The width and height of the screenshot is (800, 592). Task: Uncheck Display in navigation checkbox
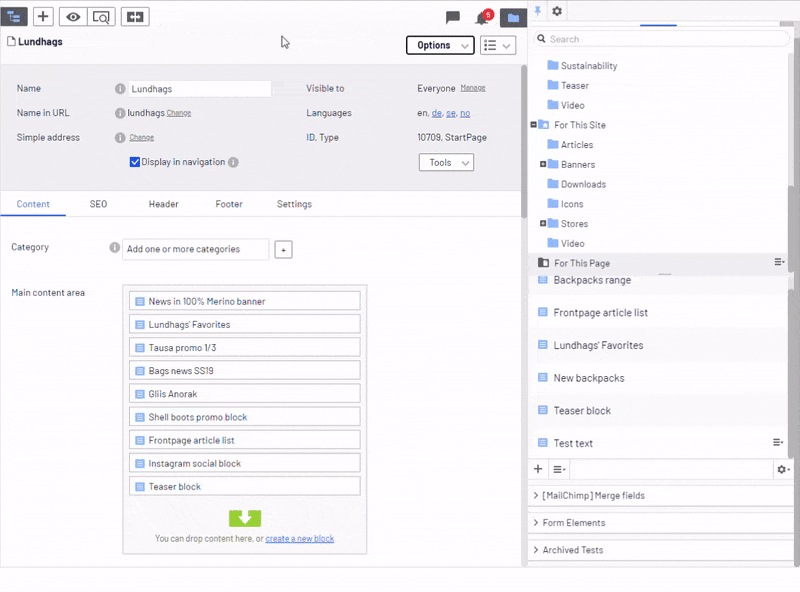coord(135,162)
